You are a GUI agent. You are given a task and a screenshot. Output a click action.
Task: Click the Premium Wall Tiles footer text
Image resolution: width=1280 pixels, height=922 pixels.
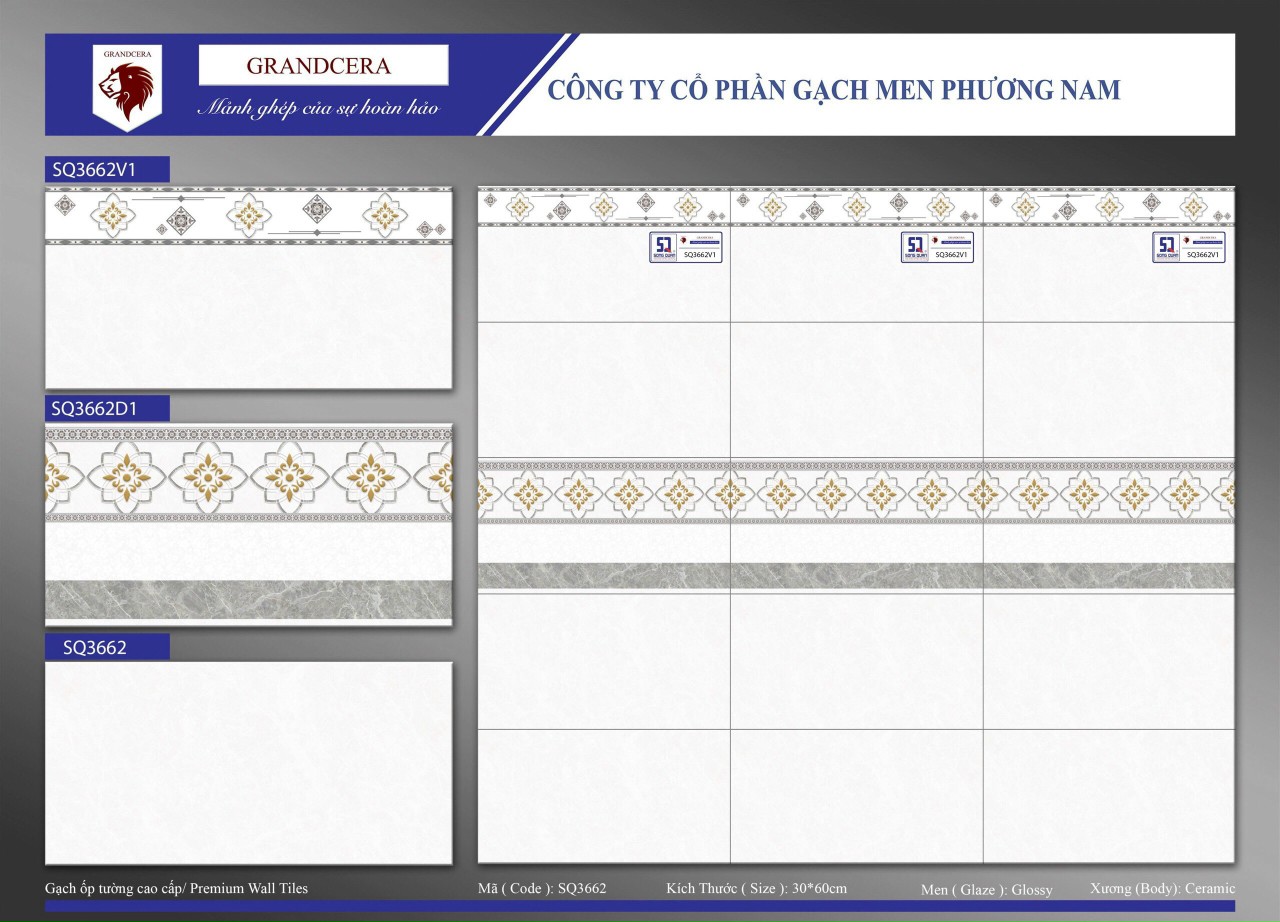[176, 888]
